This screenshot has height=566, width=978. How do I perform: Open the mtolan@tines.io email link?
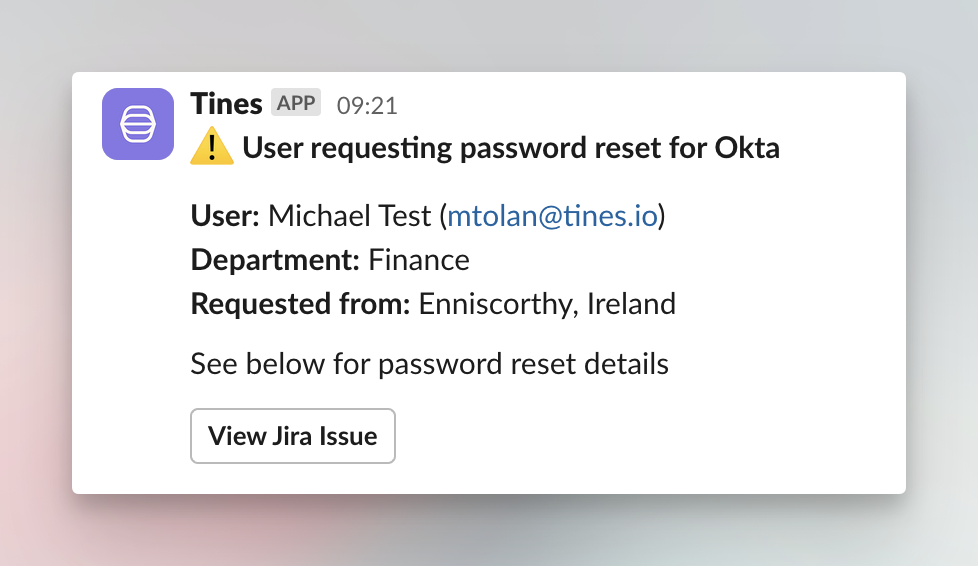552,216
